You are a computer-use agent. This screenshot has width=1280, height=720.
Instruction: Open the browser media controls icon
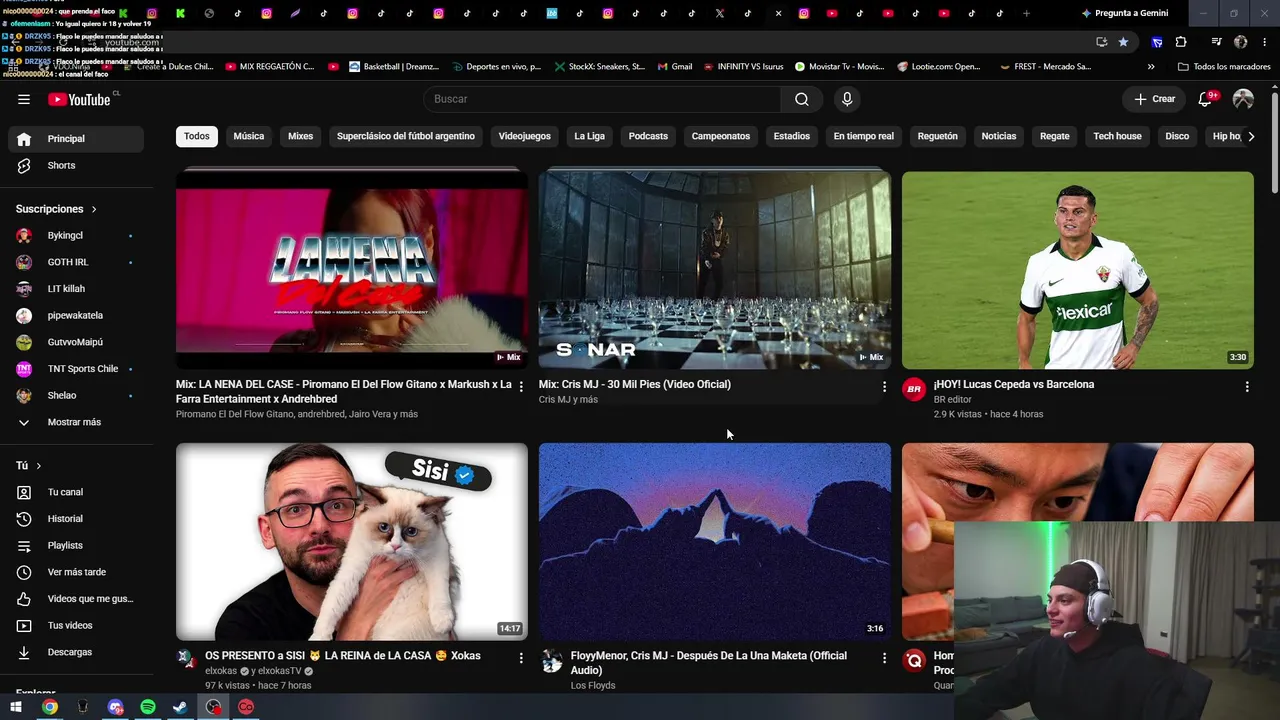1216,42
